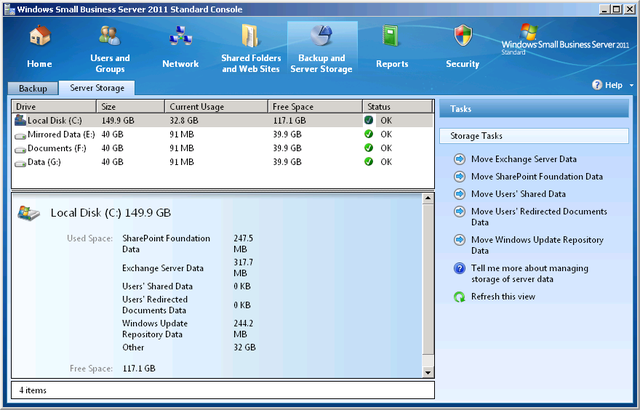Click arrow icon beside Move Users' Shared Data
Viewport: 640px width, 410px height.
[x=460, y=194]
